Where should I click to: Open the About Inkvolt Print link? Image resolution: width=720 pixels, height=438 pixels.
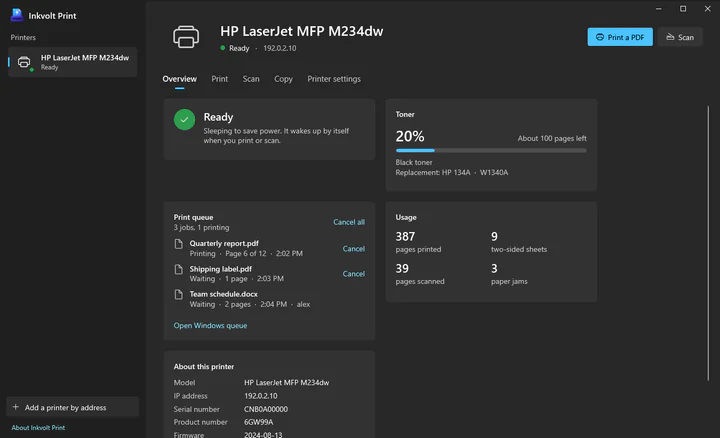[38, 427]
